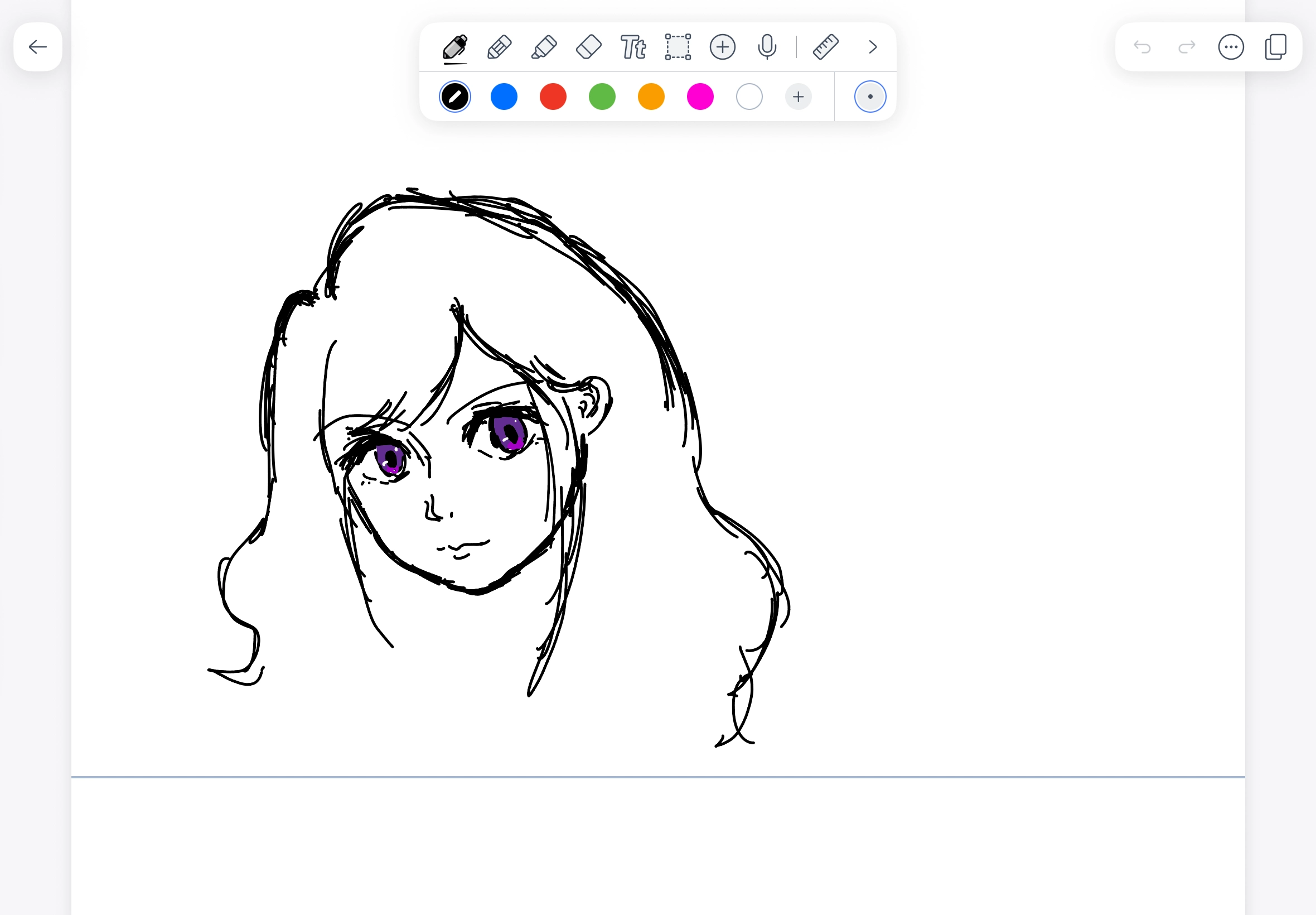Open the more options menu
This screenshot has width=1316, height=915.
click(x=1231, y=47)
